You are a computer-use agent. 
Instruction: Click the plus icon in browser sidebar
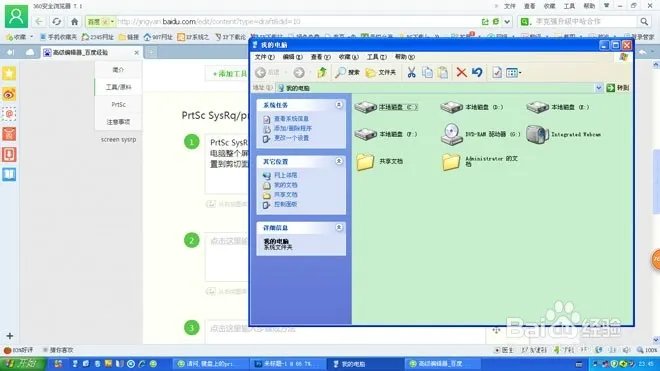[10, 336]
